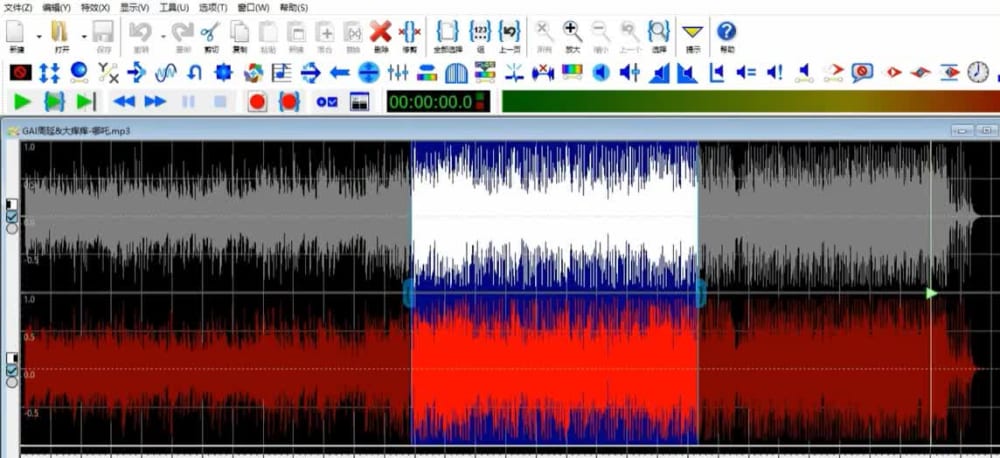Toggle the lower red channel checkbox
This screenshot has height=458, width=1000.
(x=11, y=370)
